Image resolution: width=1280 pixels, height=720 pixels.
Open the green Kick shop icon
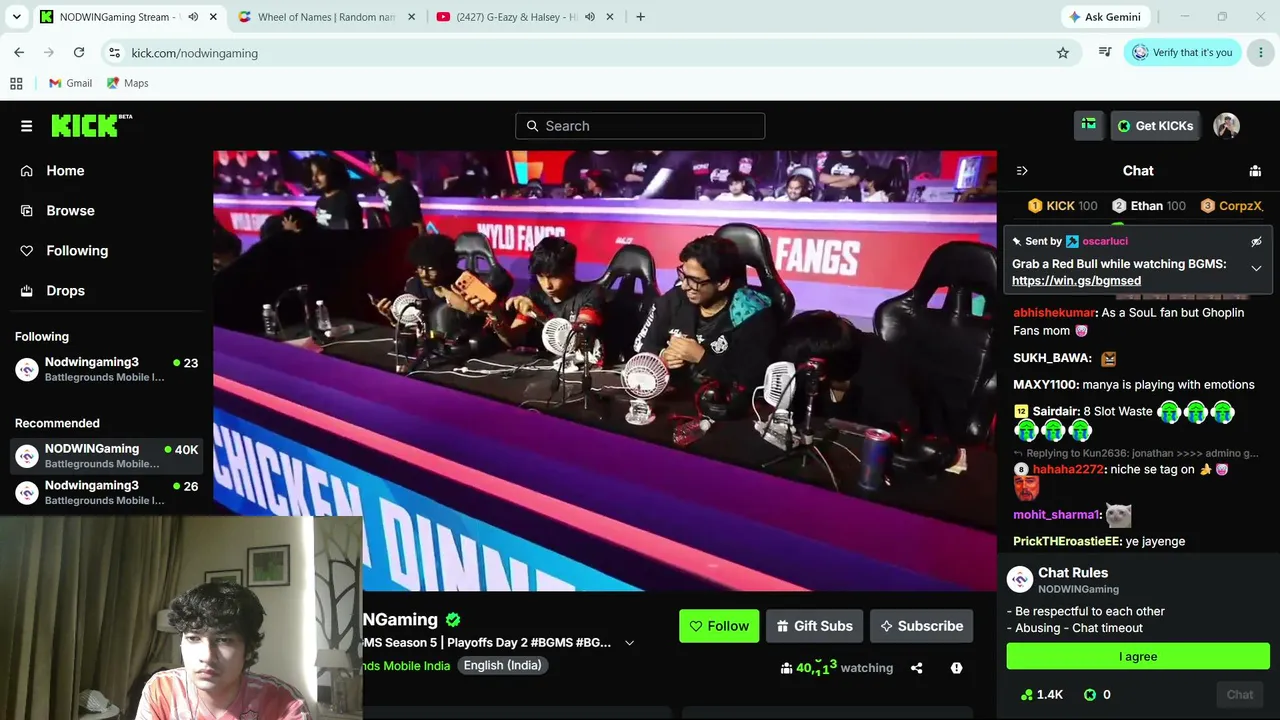tap(1089, 125)
